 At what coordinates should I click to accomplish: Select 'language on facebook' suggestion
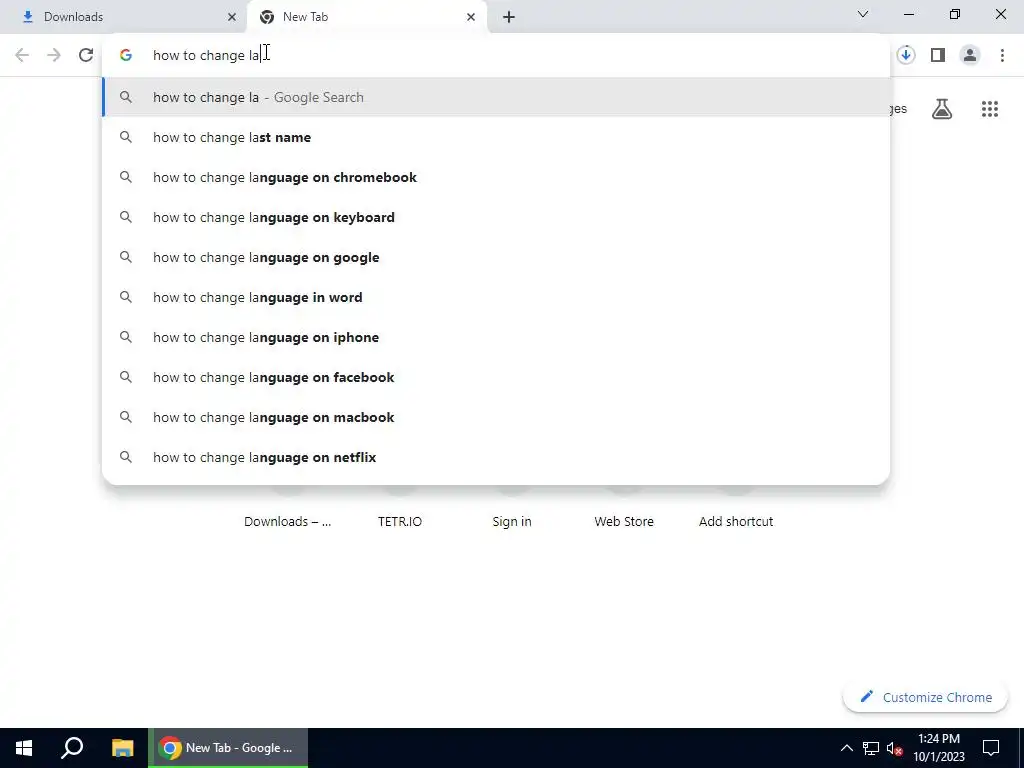click(x=496, y=377)
